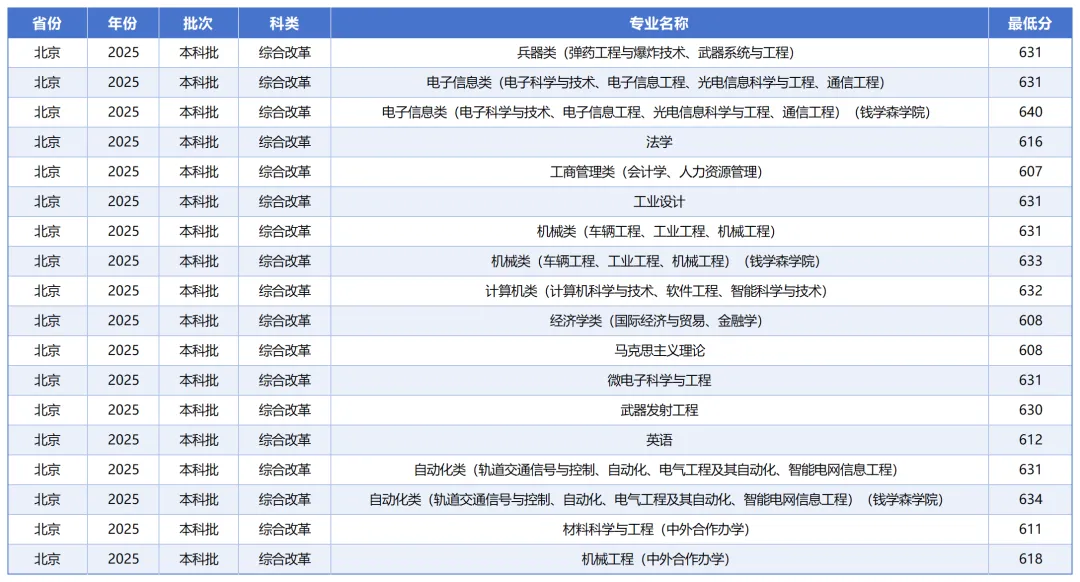The image size is (1080, 582).
Task: Click 综合改革 in the 计算机类 row
Action: (285, 291)
